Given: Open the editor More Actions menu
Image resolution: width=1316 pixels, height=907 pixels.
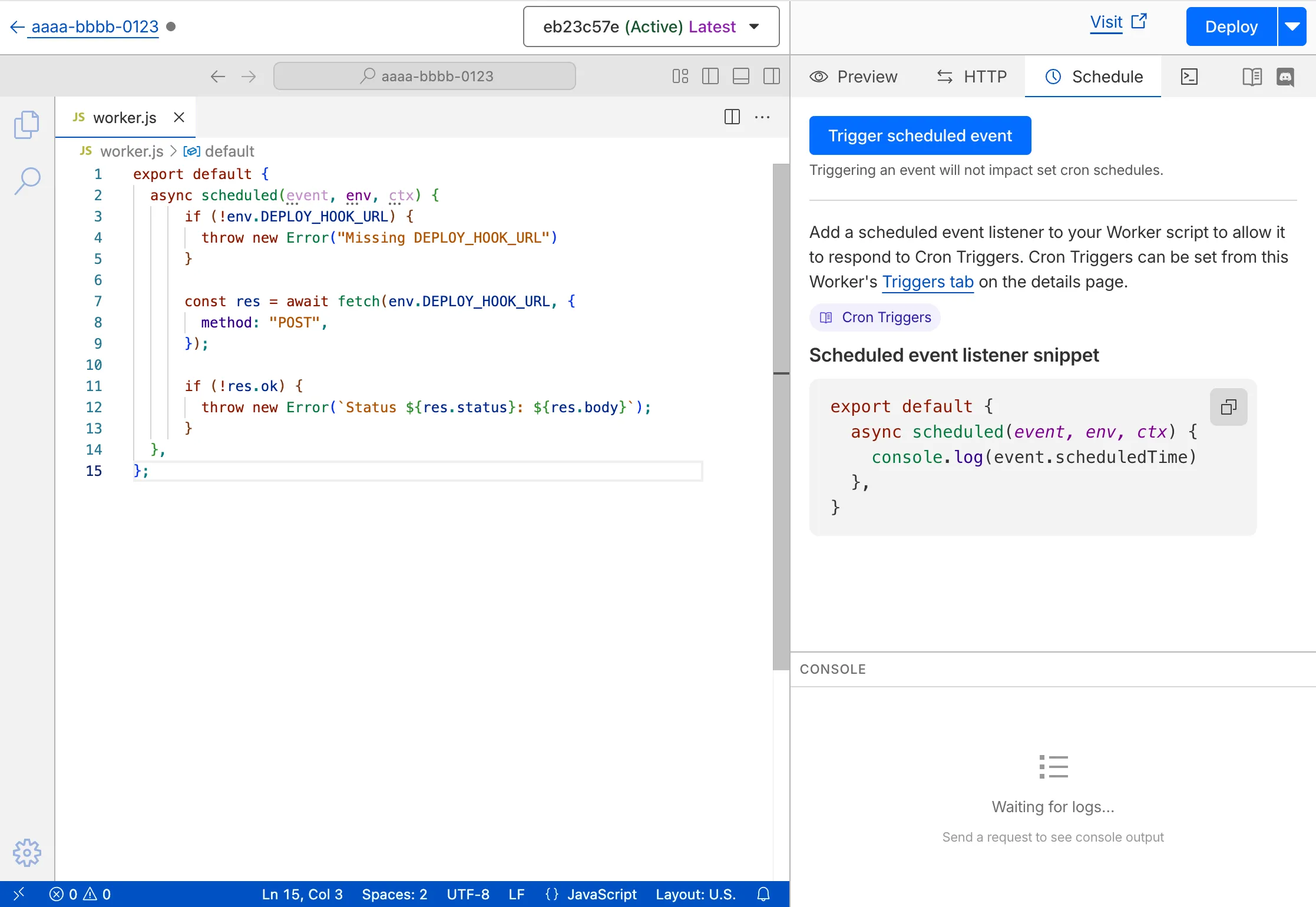Looking at the screenshot, I should [x=762, y=117].
